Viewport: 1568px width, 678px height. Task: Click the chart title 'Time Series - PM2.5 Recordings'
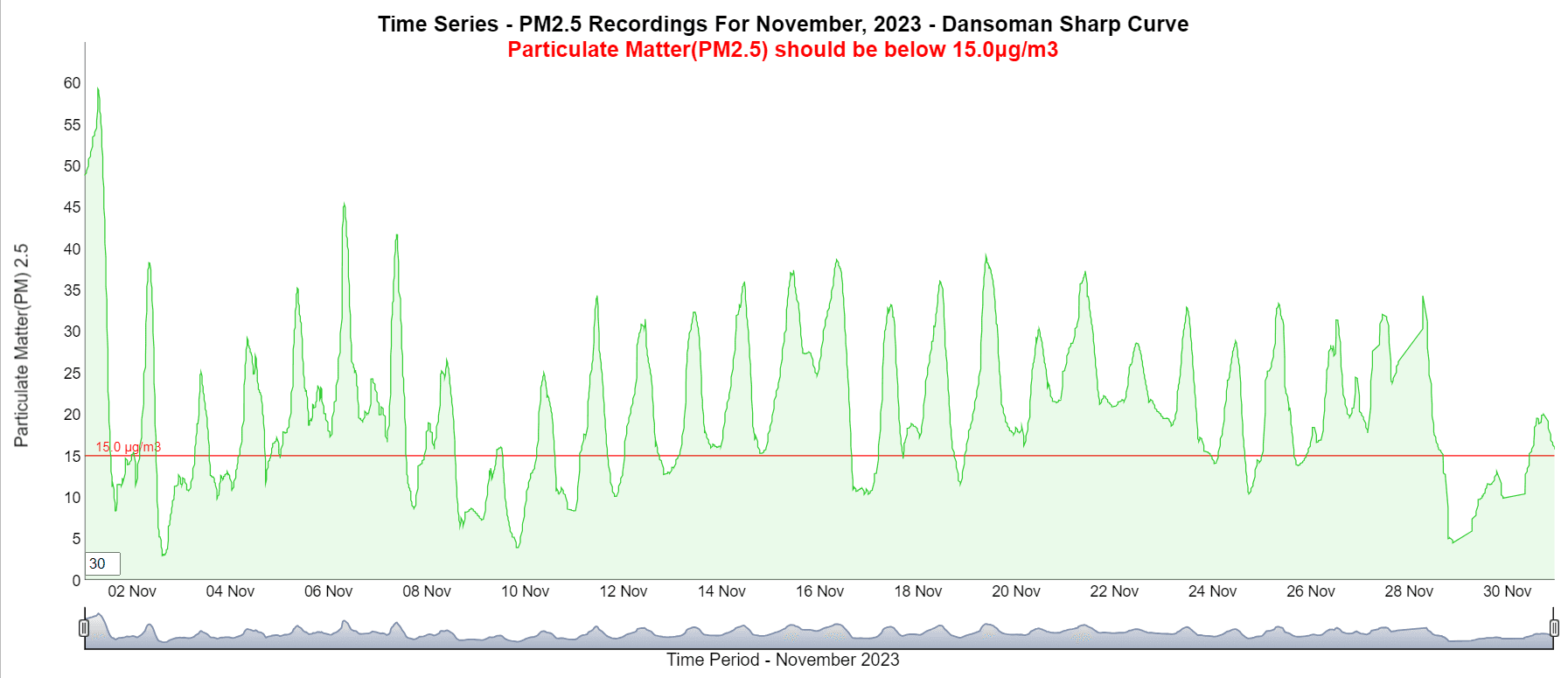coord(783,24)
